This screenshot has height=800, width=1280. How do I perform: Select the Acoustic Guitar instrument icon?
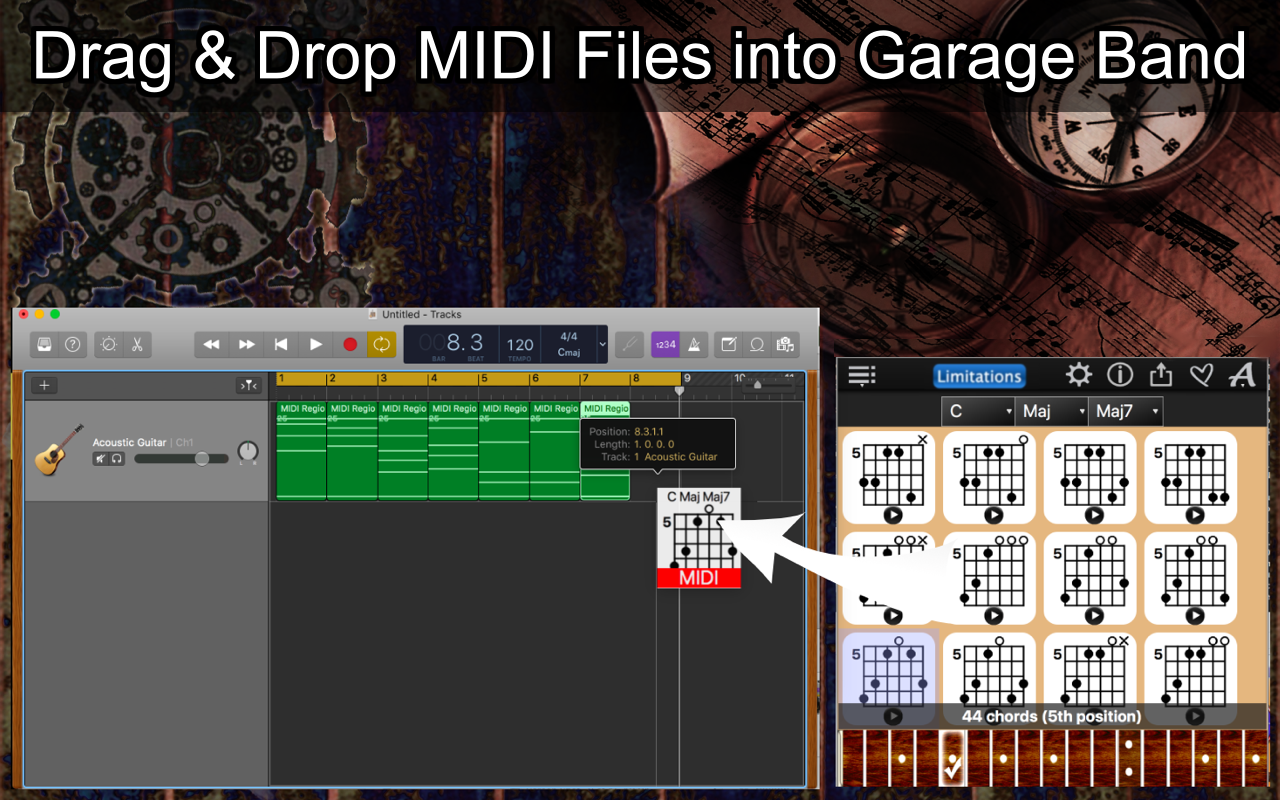(x=58, y=449)
